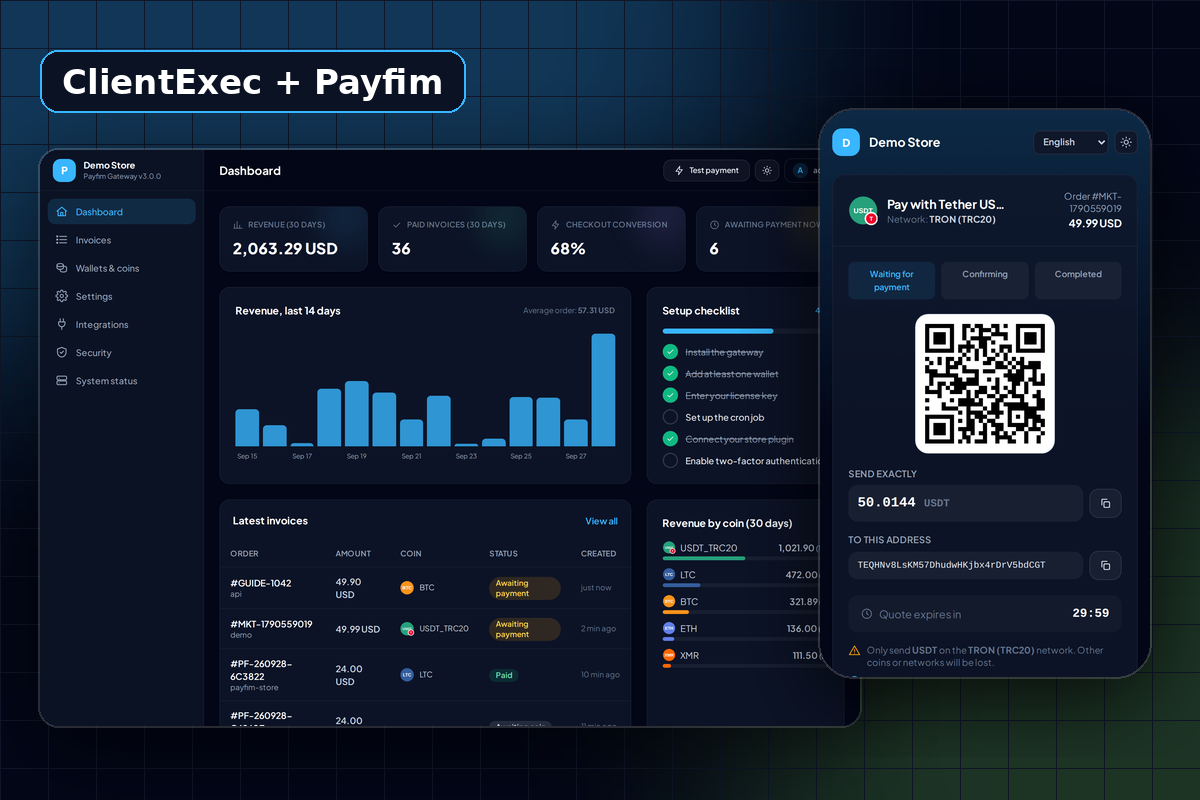Toggle Install the gateway checklist item
This screenshot has width=1200, height=800.
point(670,352)
